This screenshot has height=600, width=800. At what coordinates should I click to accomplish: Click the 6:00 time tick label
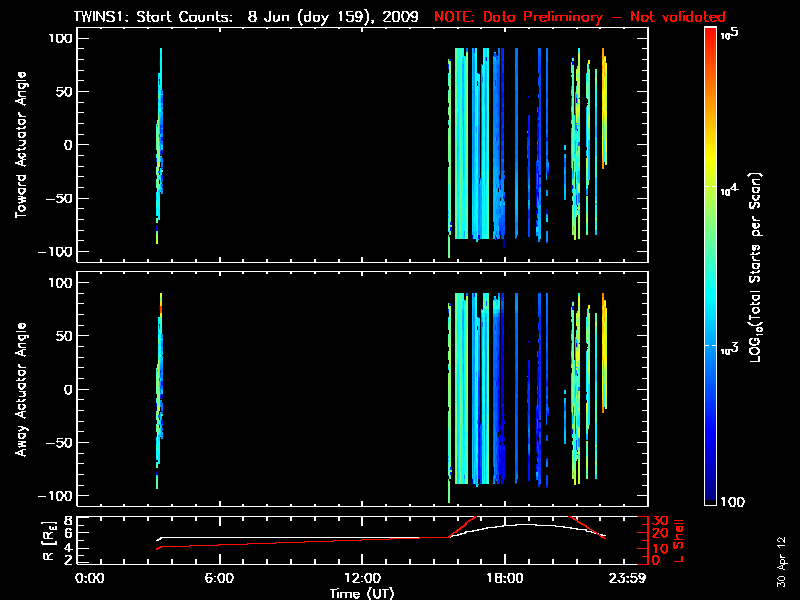219,578
